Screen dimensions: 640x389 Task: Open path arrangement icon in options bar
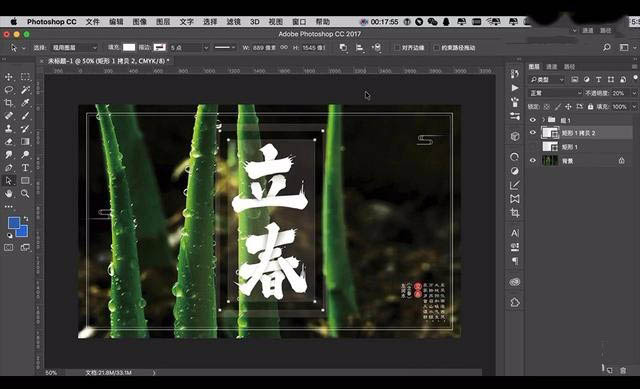[x=377, y=48]
